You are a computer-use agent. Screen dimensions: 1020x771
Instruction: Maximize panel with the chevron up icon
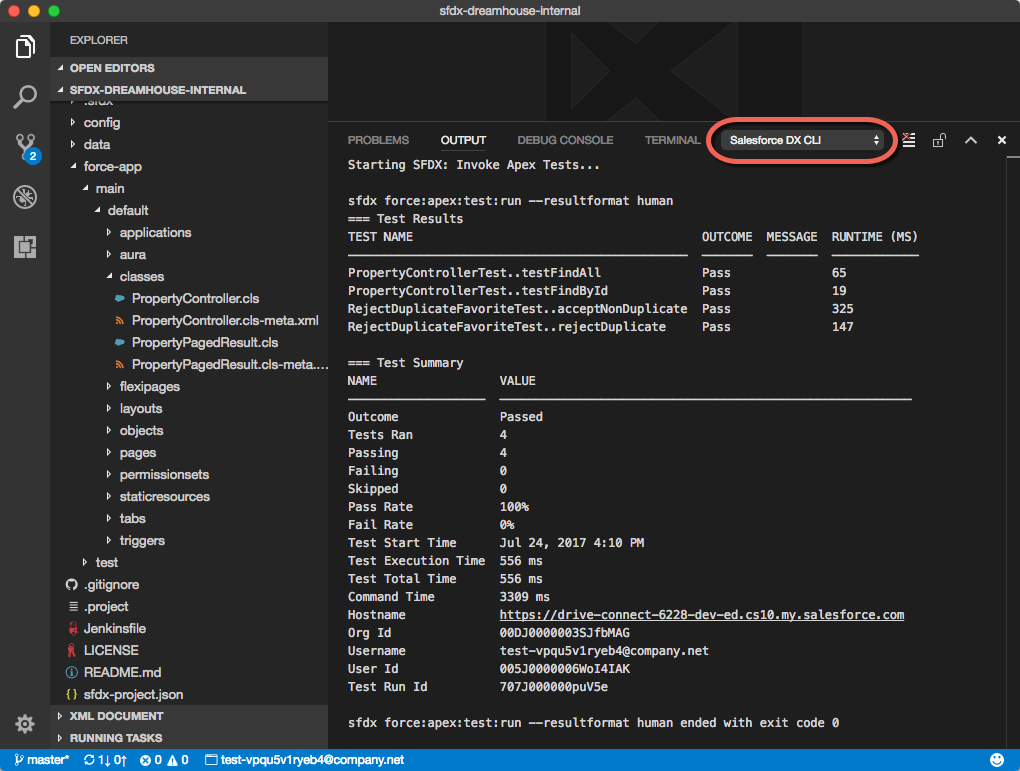(x=970, y=141)
